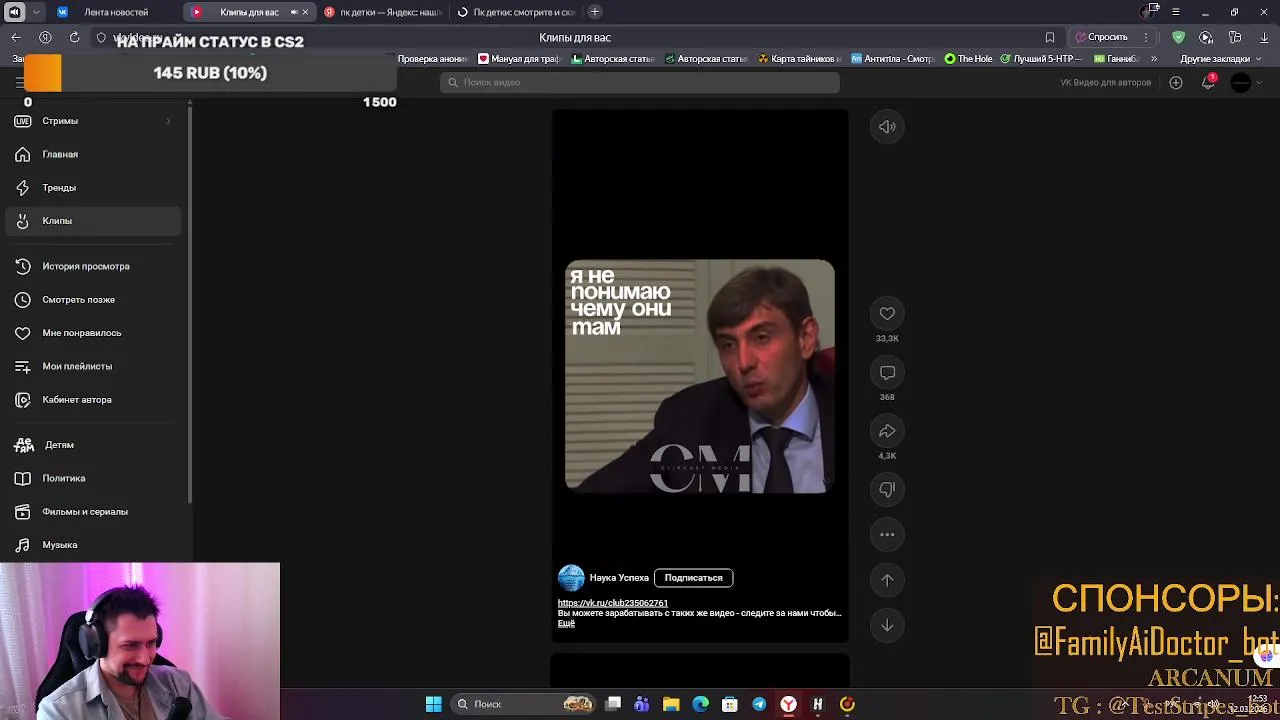Select Клипы in the sidebar
1280x720 pixels.
[x=93, y=221]
